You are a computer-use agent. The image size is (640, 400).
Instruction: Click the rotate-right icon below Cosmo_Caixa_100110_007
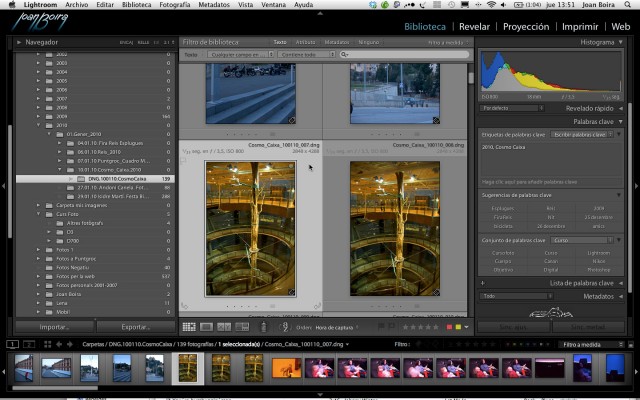point(317,306)
